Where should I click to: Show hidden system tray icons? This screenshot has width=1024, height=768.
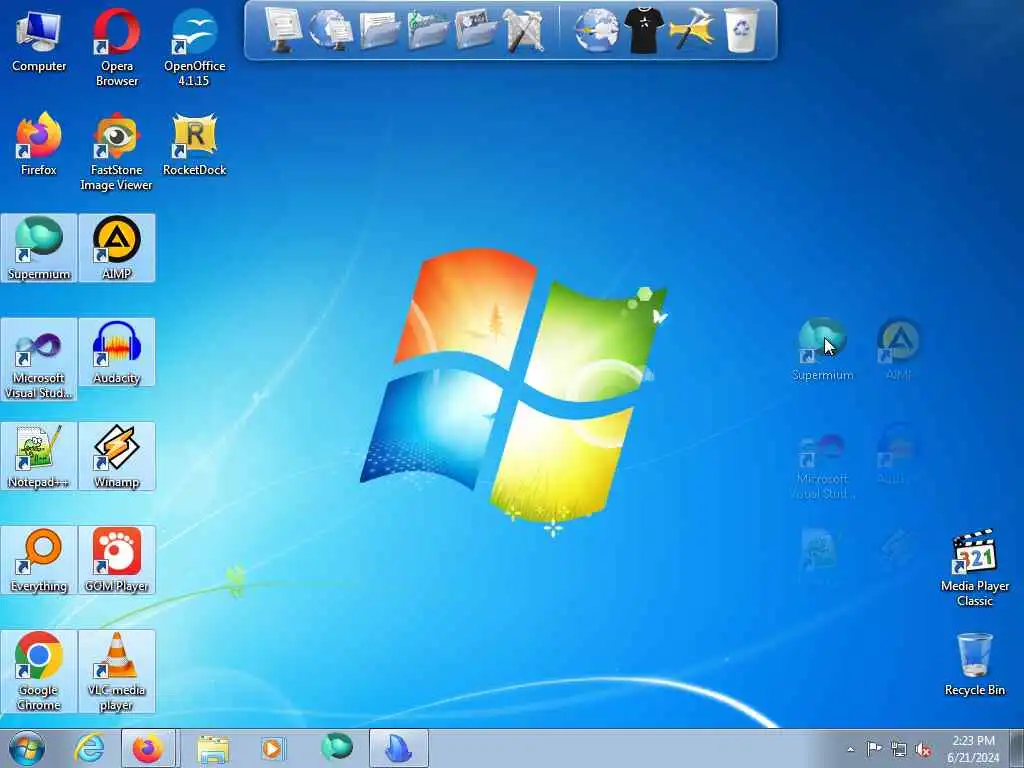point(850,749)
